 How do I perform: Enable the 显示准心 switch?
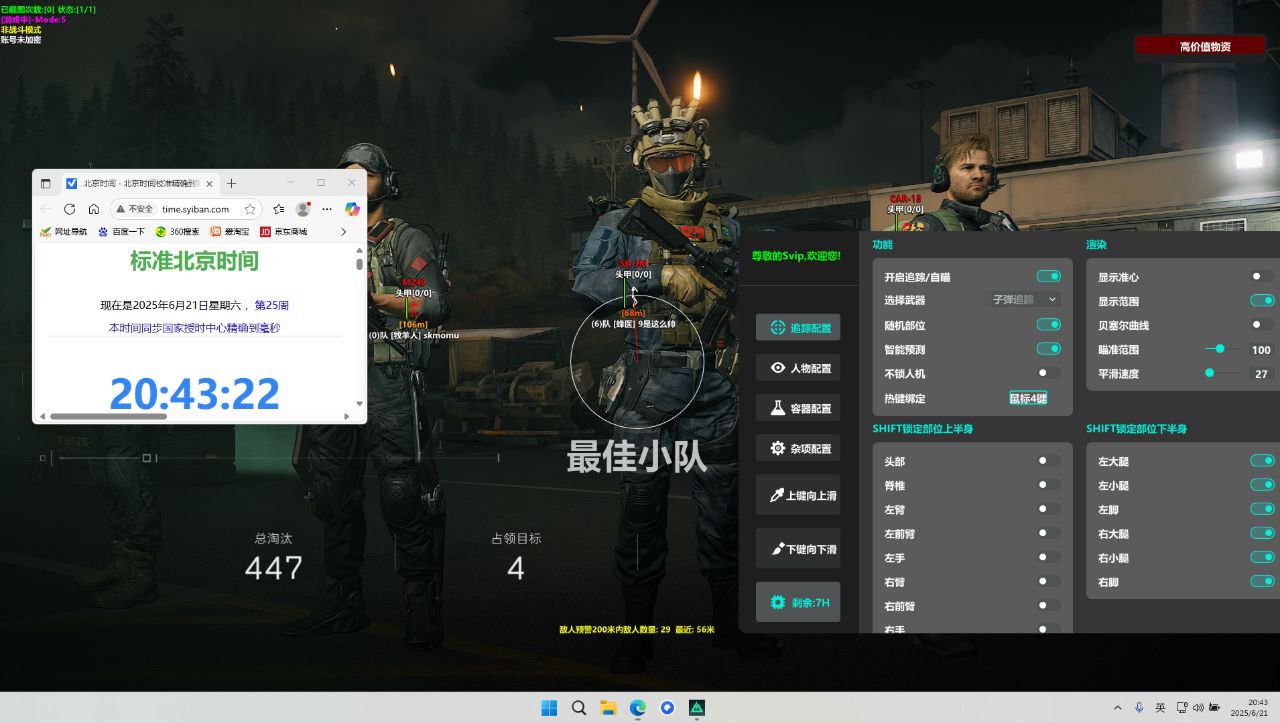tap(1262, 277)
